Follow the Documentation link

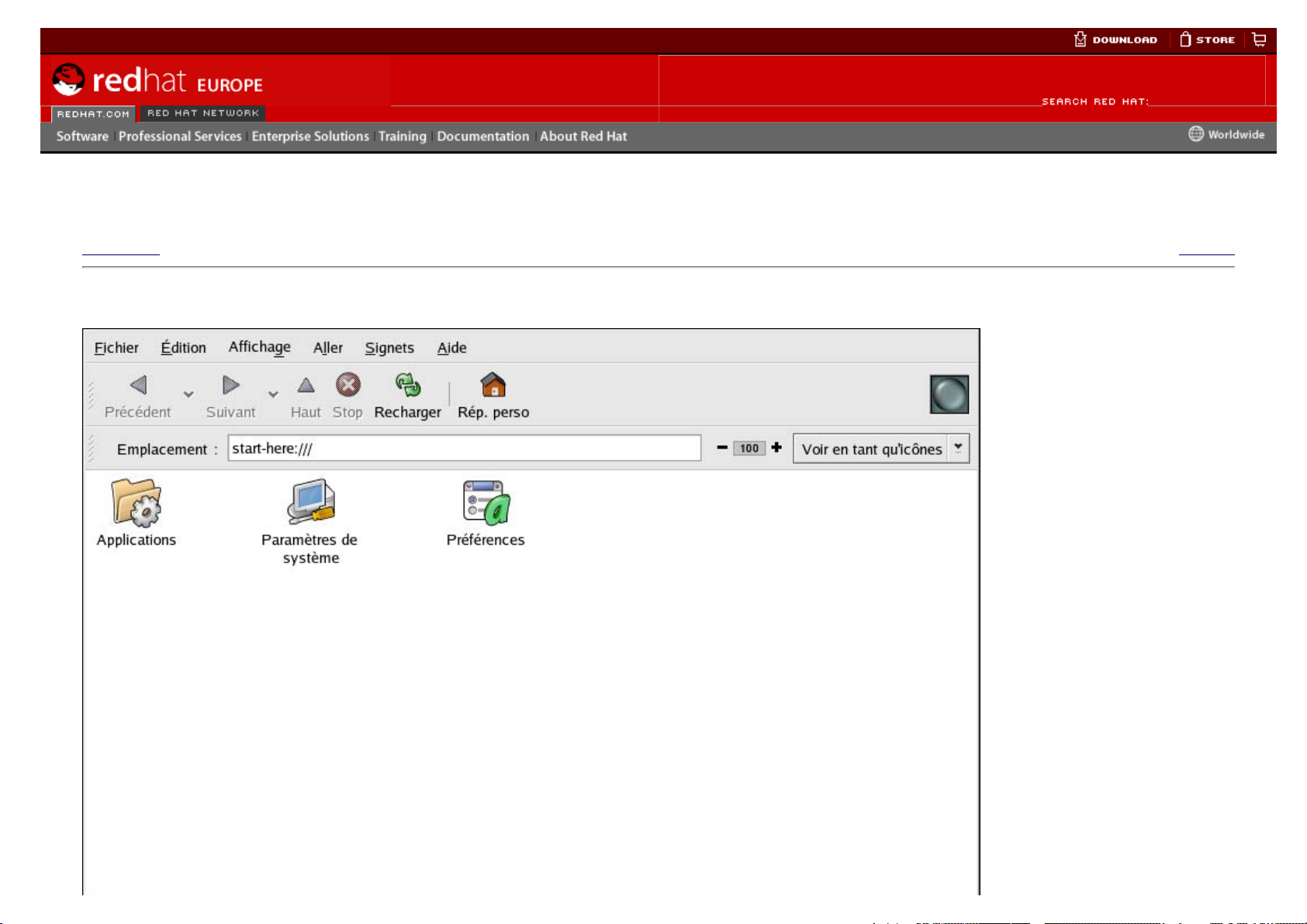483,136
